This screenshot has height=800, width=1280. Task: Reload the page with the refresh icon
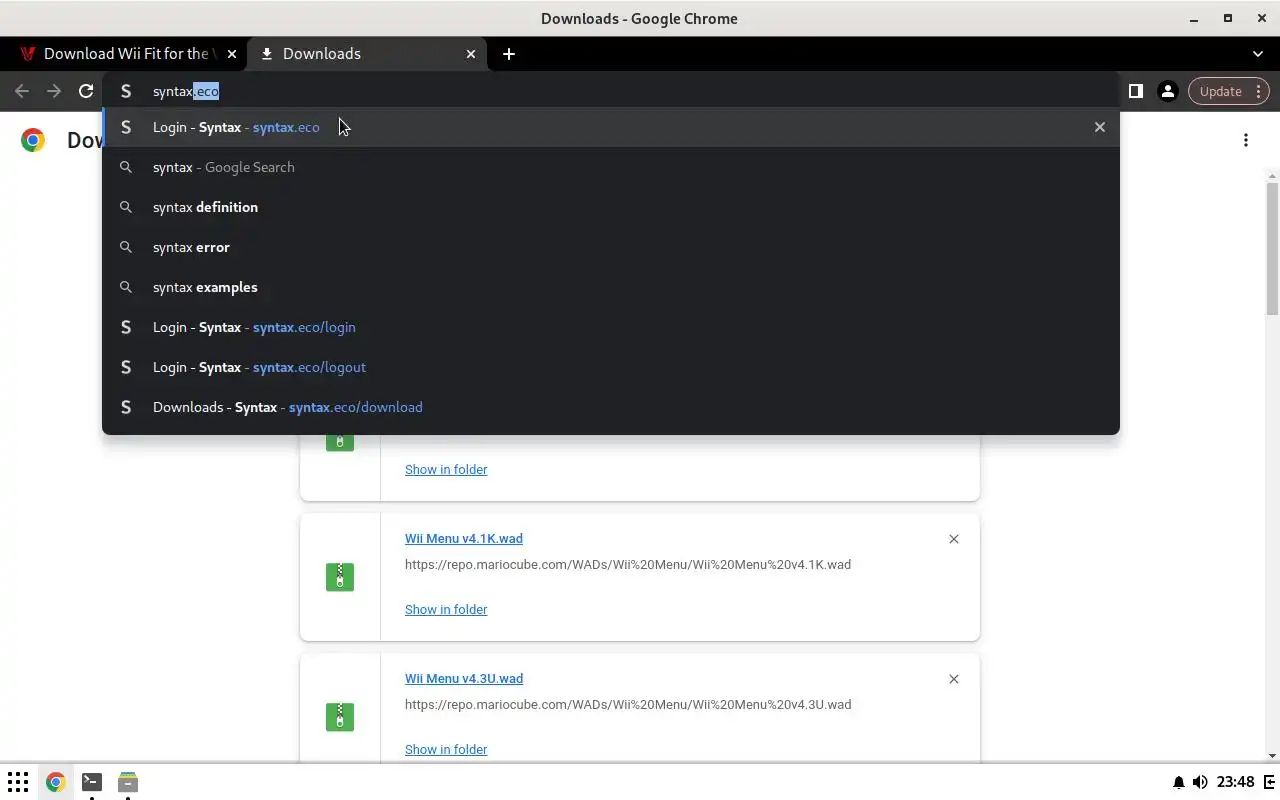point(86,91)
